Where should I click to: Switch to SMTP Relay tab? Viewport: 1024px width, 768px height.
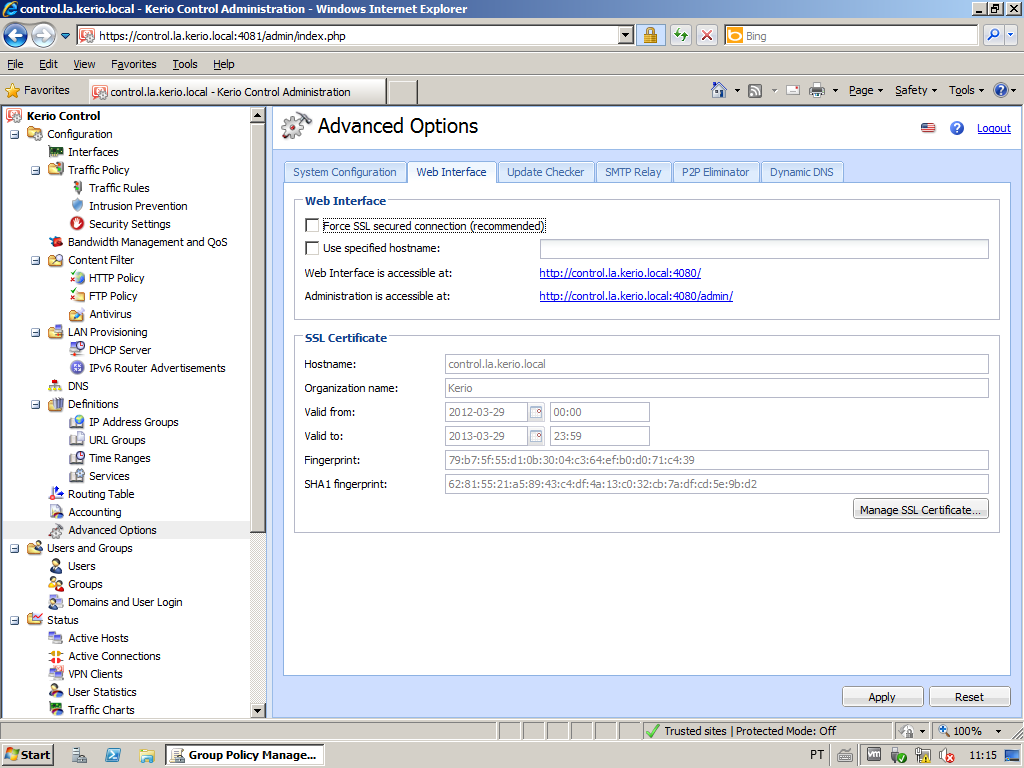[x=633, y=172]
